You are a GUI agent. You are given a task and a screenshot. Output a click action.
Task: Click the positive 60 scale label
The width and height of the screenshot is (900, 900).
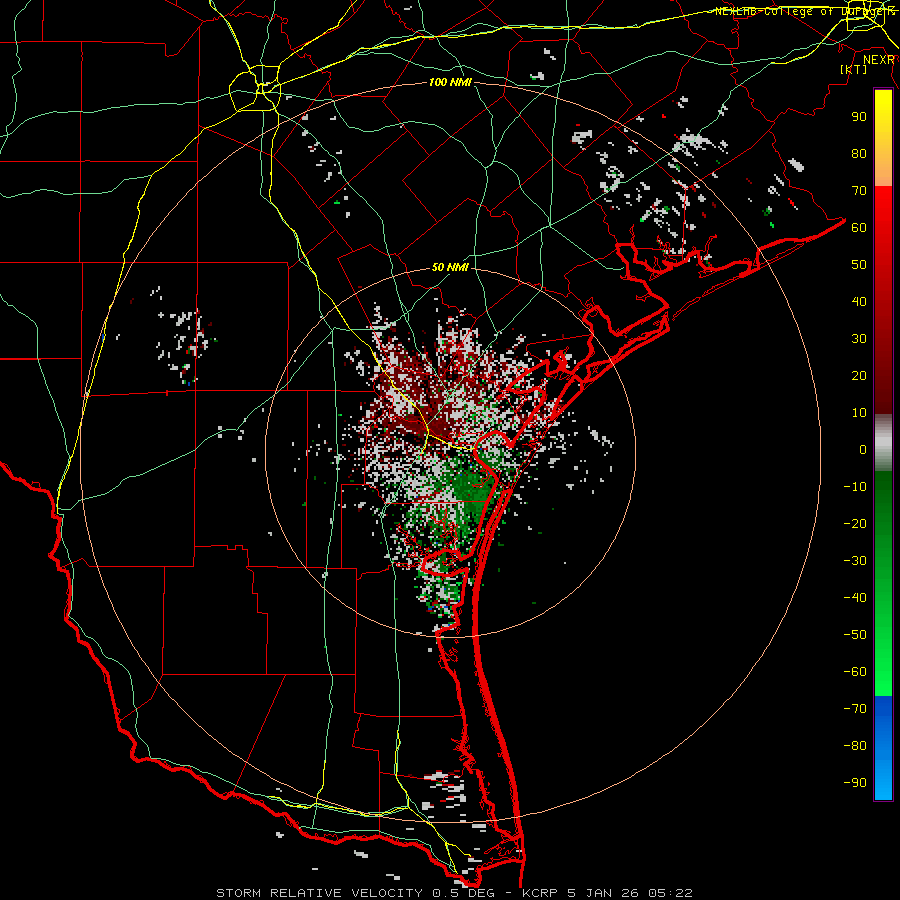pos(859,227)
